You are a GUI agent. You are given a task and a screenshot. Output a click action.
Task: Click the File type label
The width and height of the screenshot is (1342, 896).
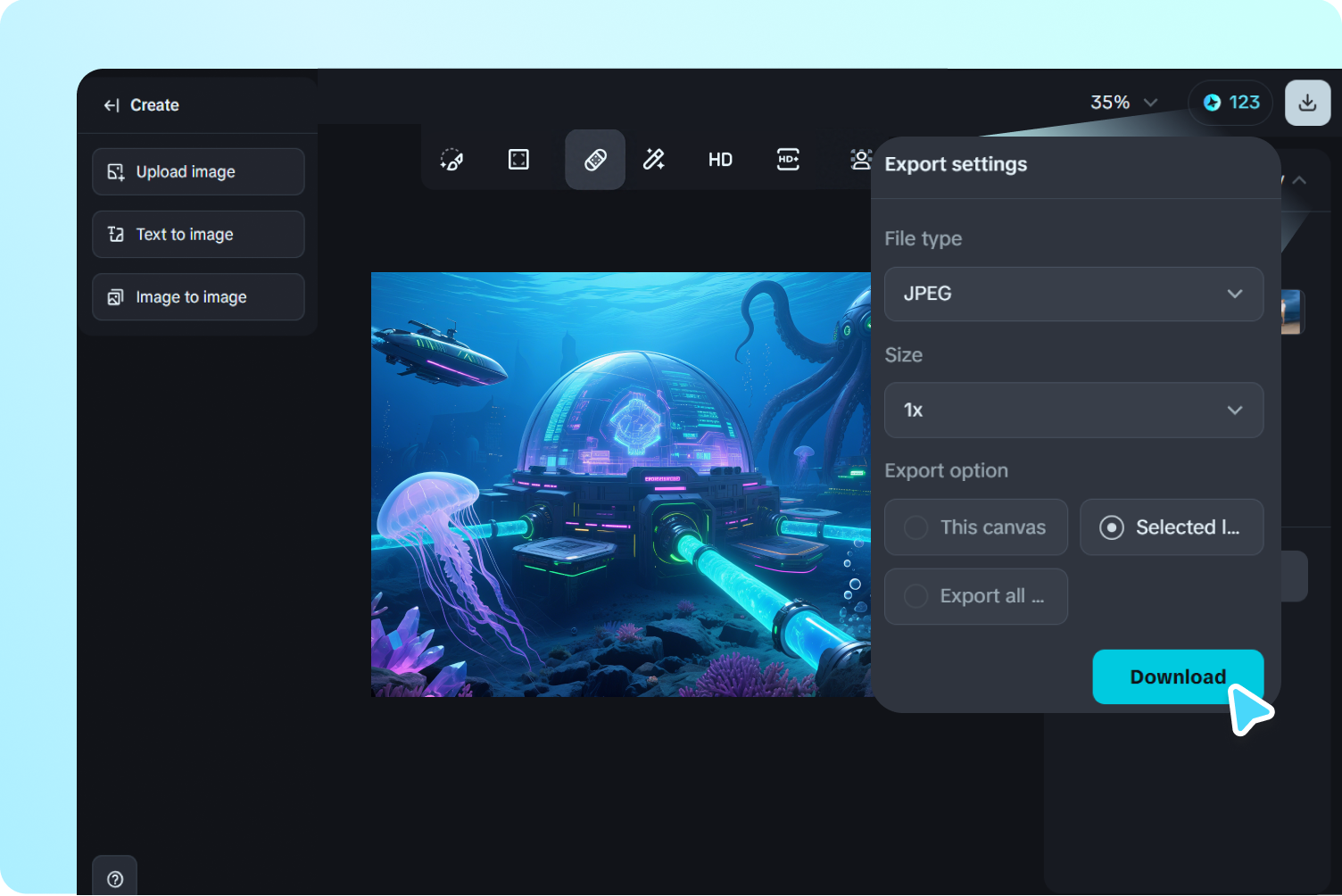924,238
